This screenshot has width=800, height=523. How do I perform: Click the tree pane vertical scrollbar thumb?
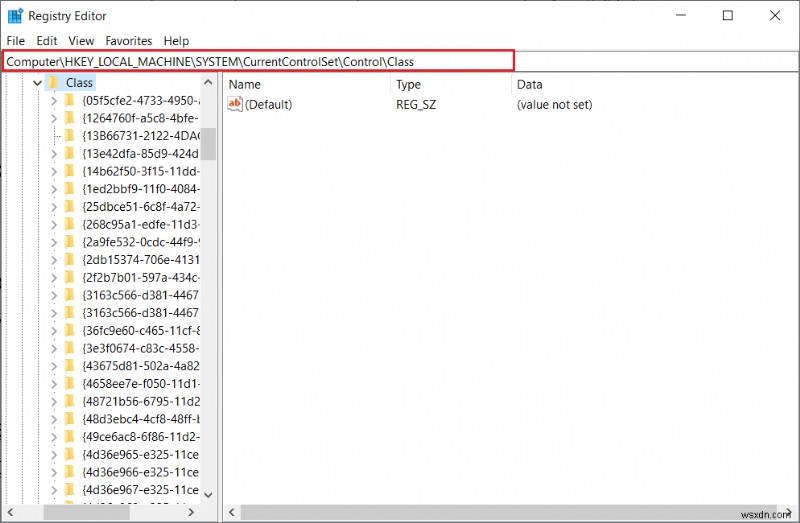[208, 143]
